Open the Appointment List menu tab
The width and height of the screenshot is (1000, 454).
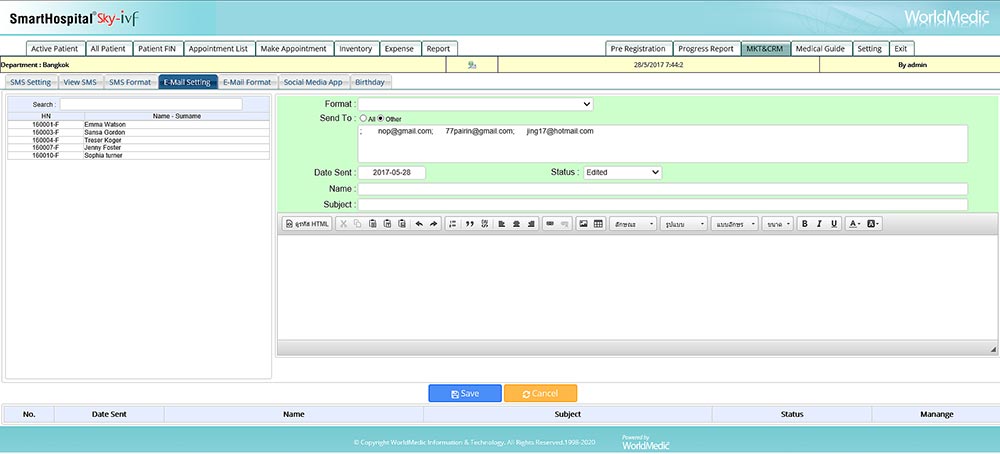(219, 48)
